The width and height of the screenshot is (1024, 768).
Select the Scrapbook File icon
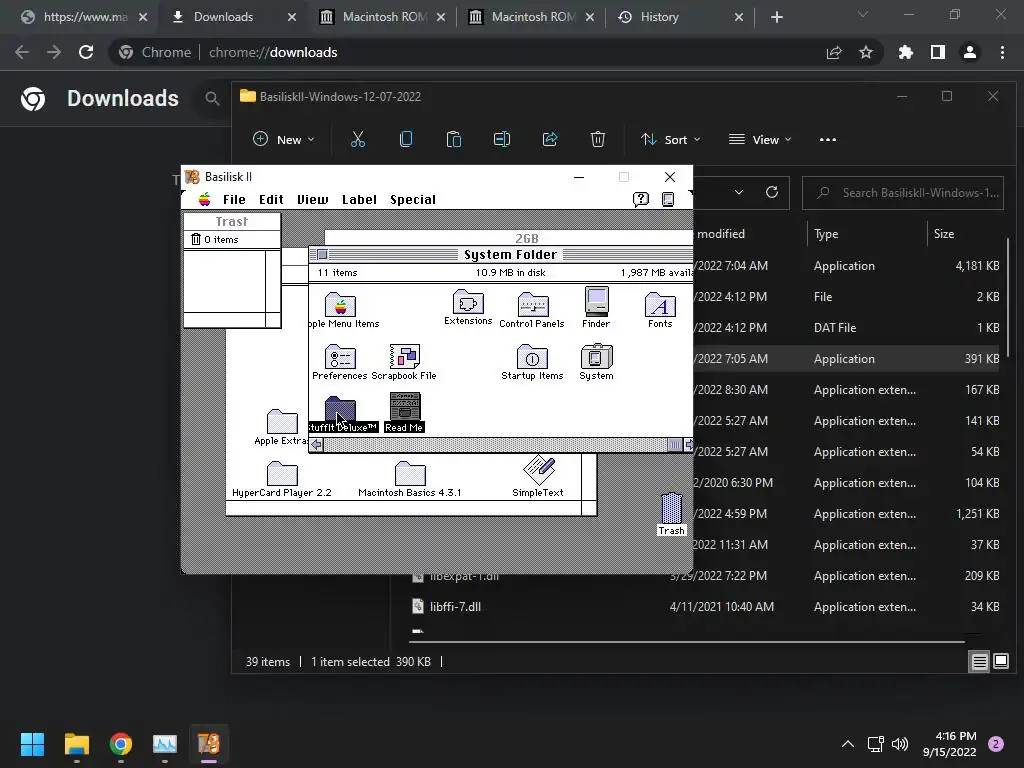click(404, 357)
